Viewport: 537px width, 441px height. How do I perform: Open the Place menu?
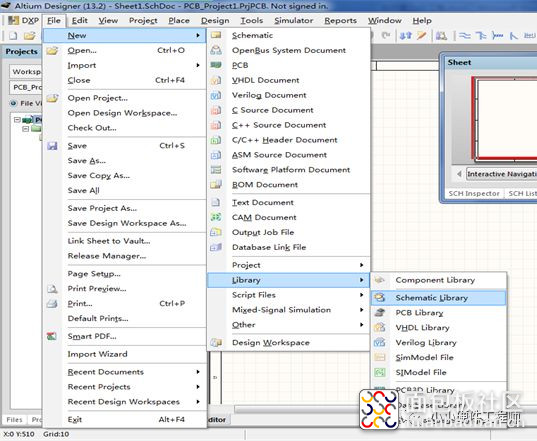coord(179,21)
